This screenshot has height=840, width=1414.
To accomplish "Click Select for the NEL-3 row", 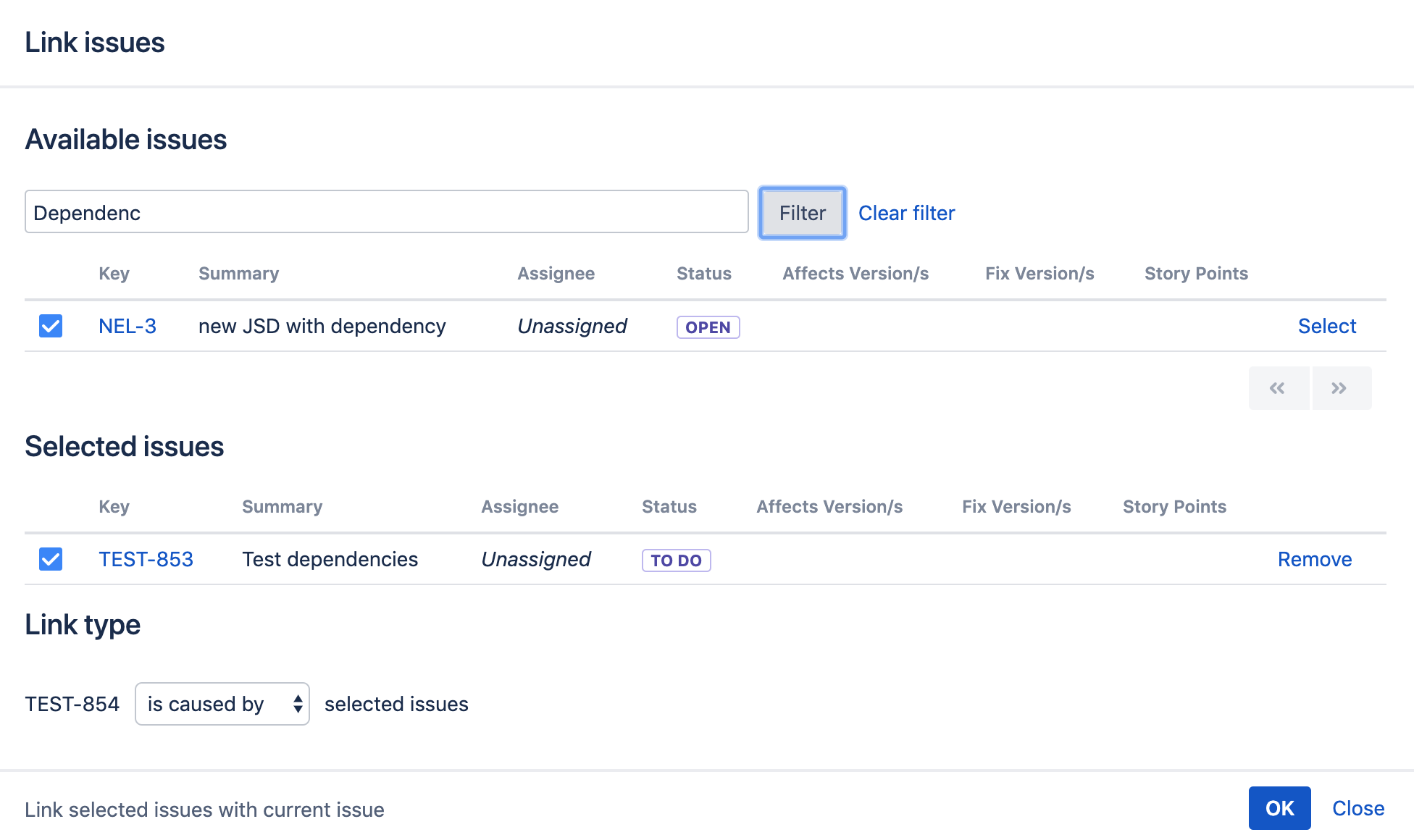I will coord(1326,326).
